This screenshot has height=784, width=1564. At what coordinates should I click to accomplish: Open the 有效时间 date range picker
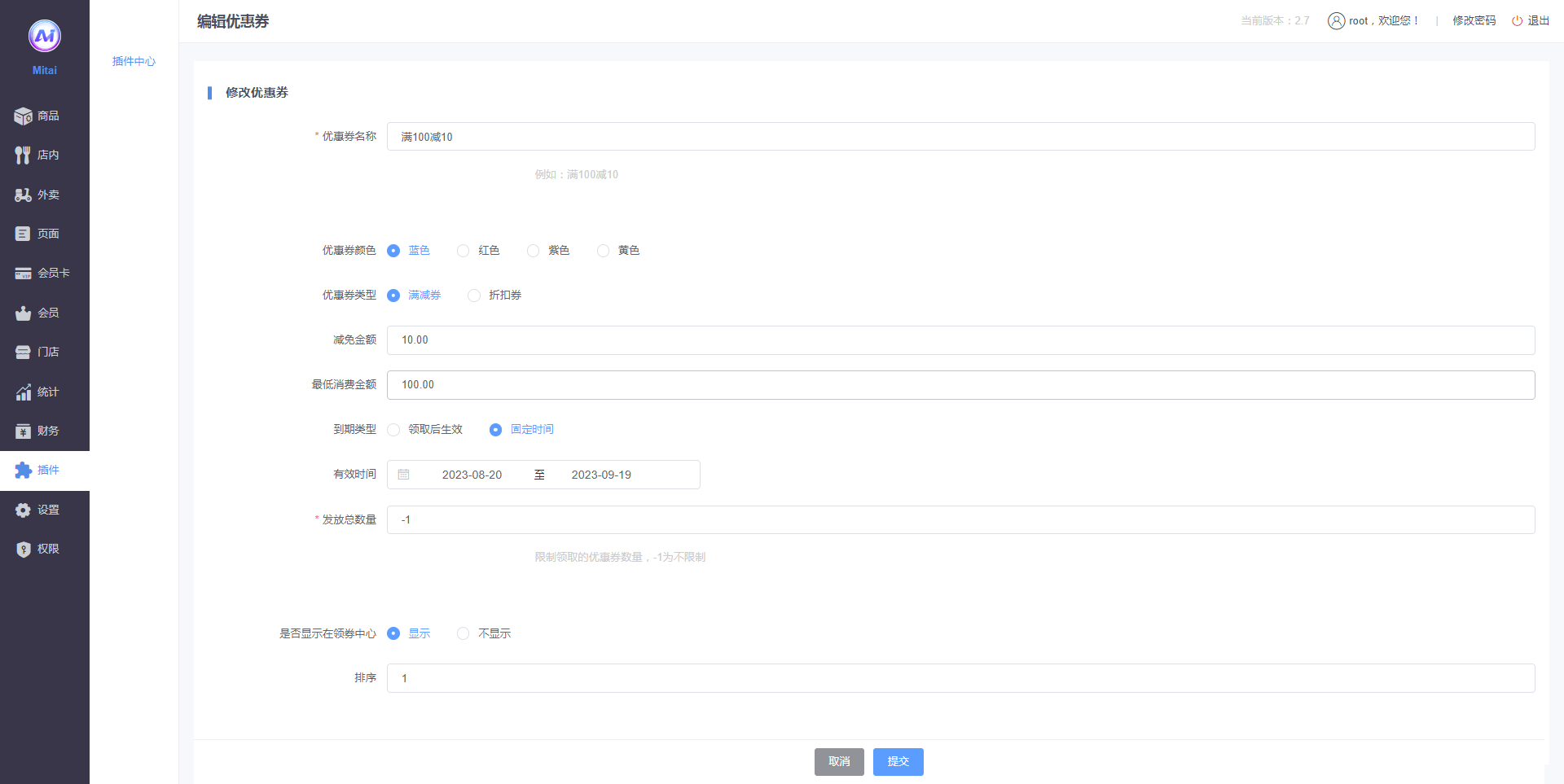404,475
